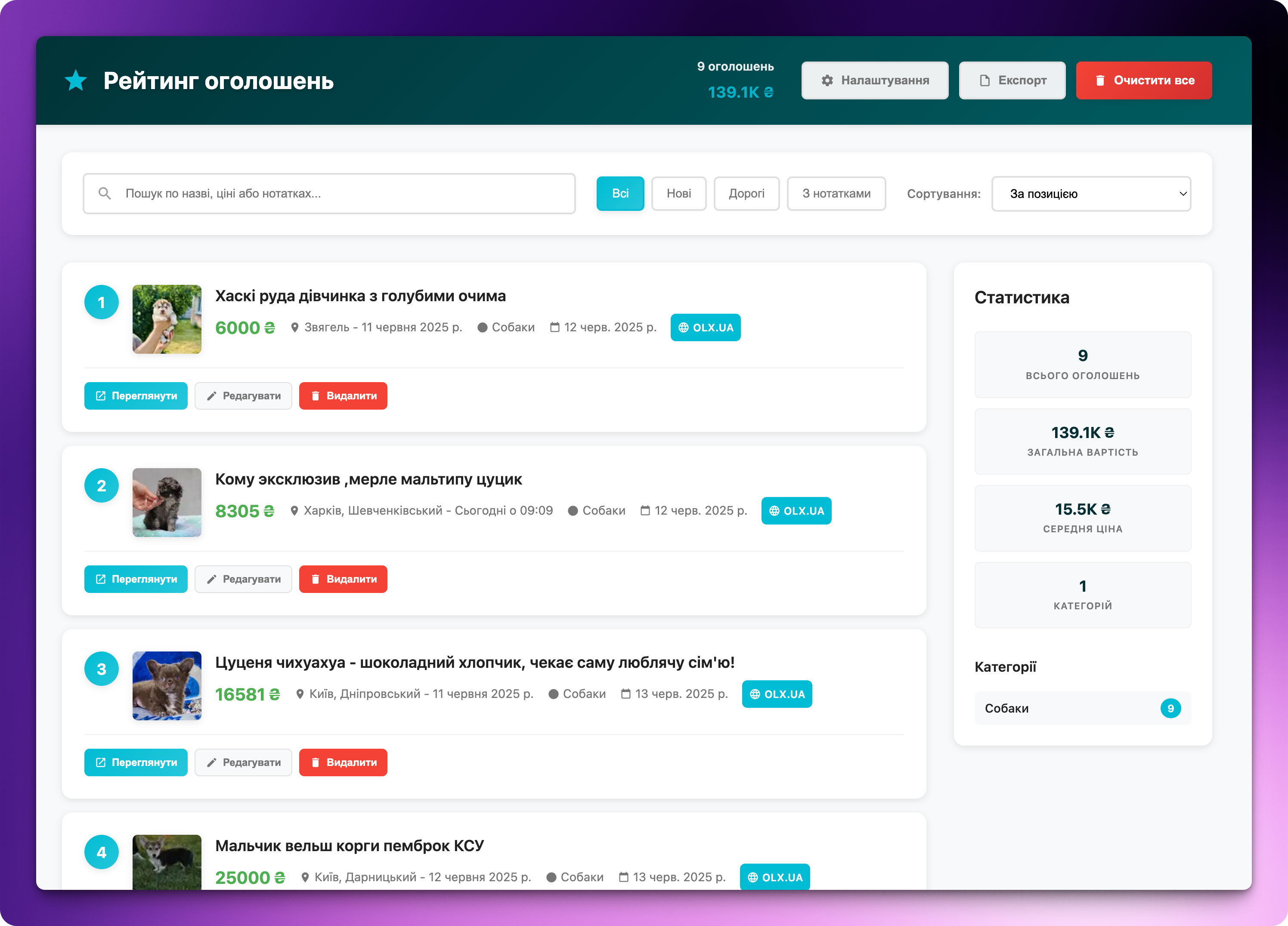Click price 8305 ₴ on мальтипу listing
This screenshot has height=926, width=1288.
[245, 511]
